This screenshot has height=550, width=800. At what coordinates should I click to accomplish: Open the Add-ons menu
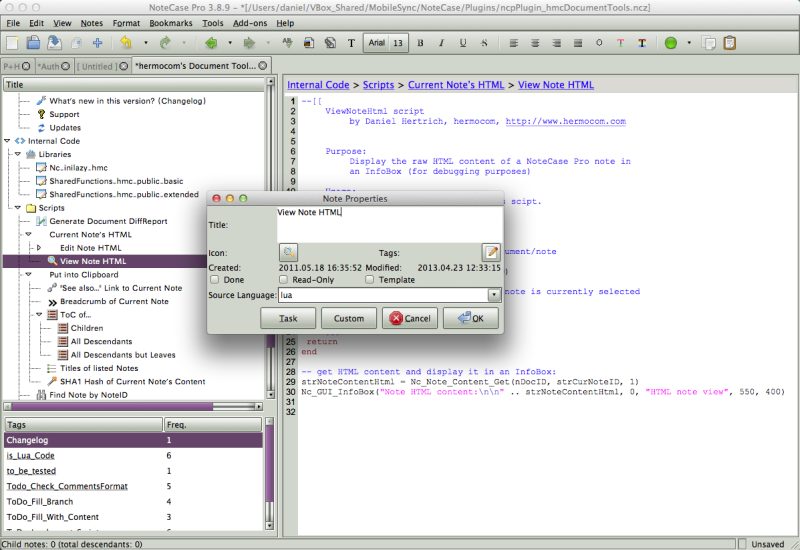[x=250, y=23]
